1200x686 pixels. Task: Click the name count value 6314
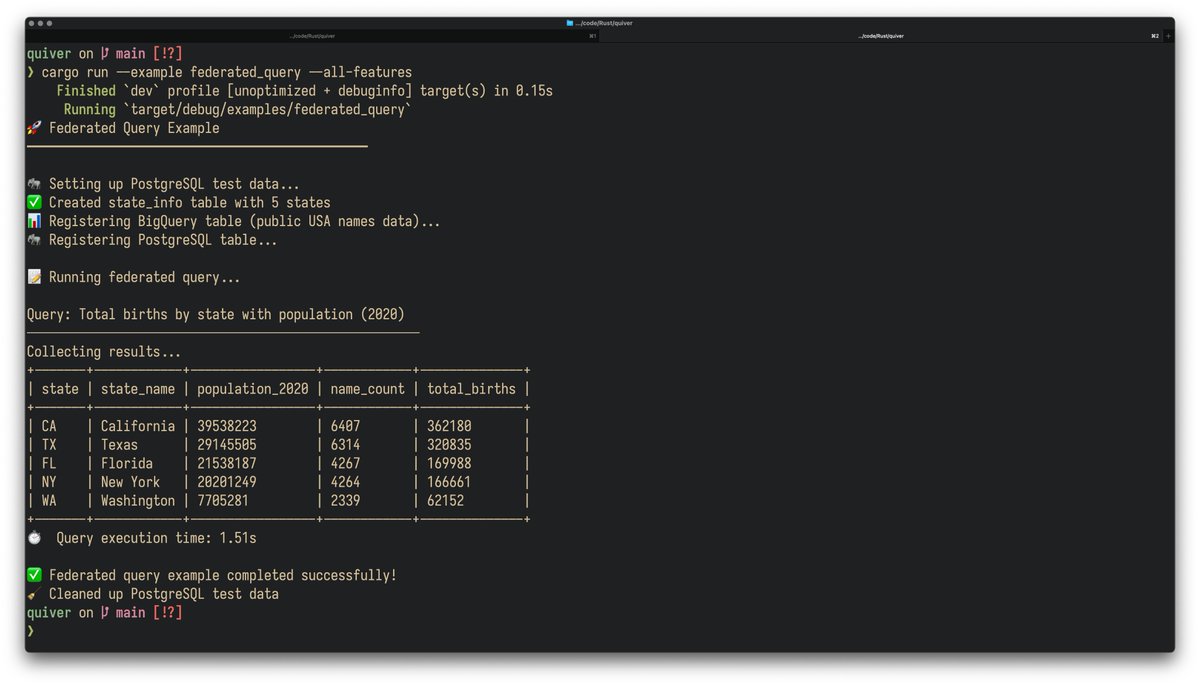click(345, 445)
